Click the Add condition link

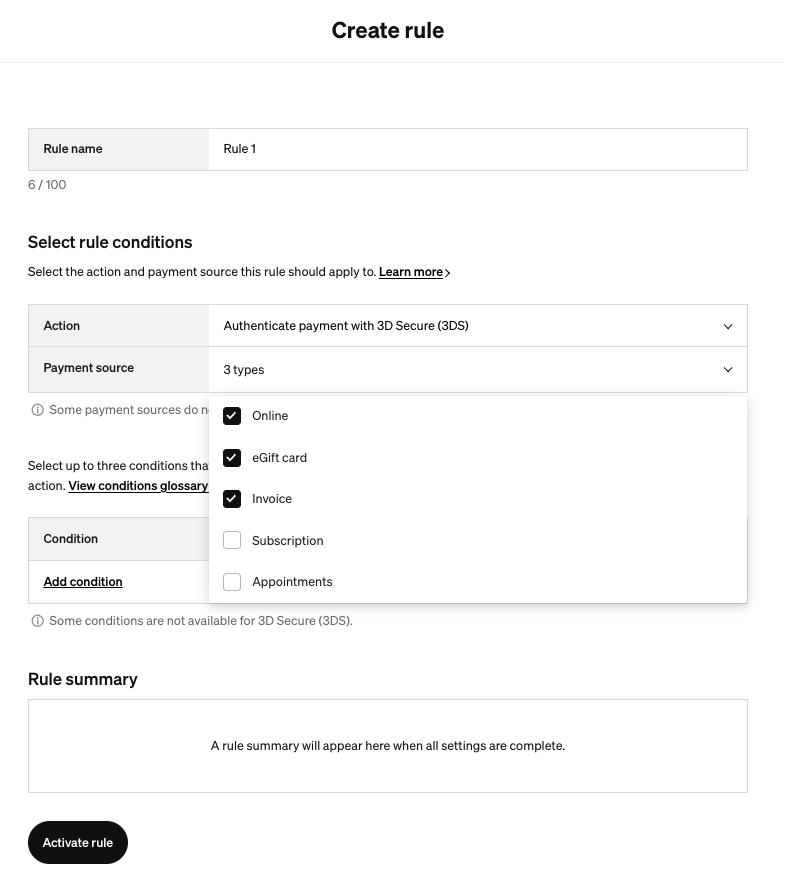tap(83, 582)
